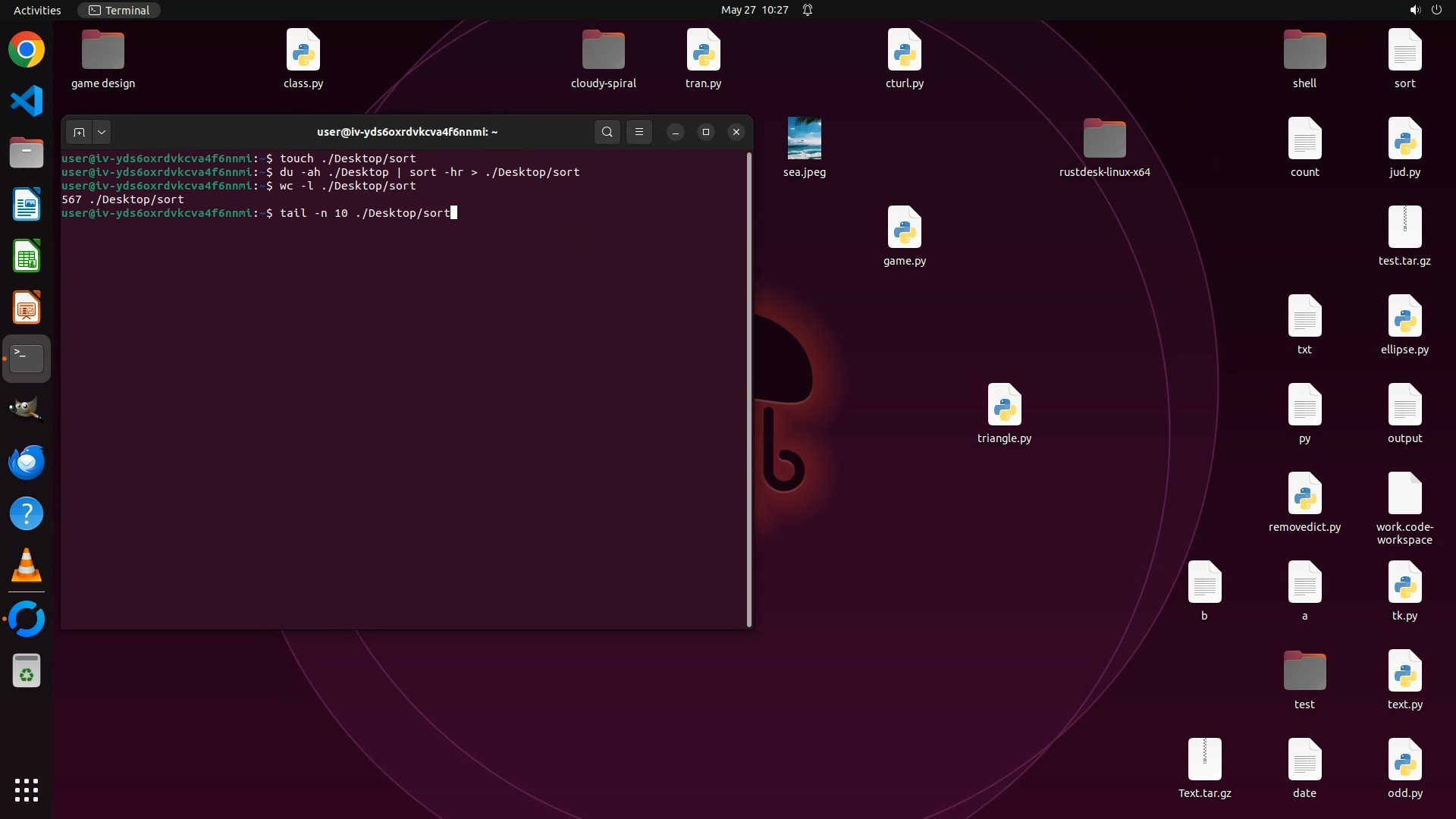Open the Trash in the dock
1456x819 pixels.
[x=27, y=670]
